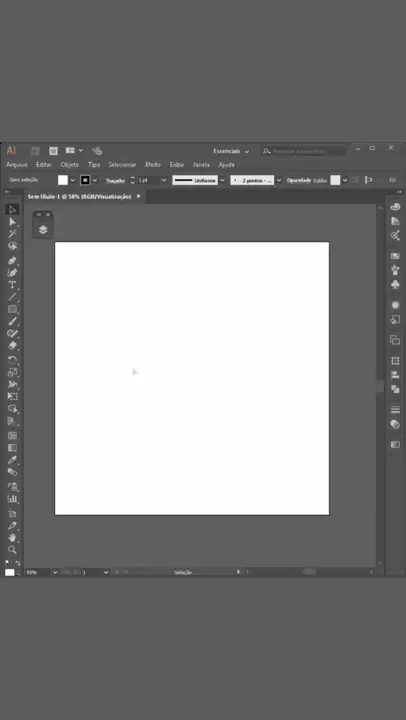Screen dimensions: 406x720
Task: Select the Magic Wand tool
Action: click(x=12, y=234)
